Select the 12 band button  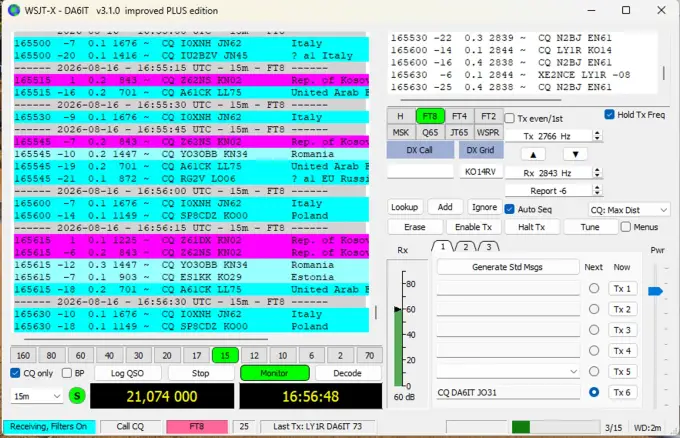tap(254, 356)
